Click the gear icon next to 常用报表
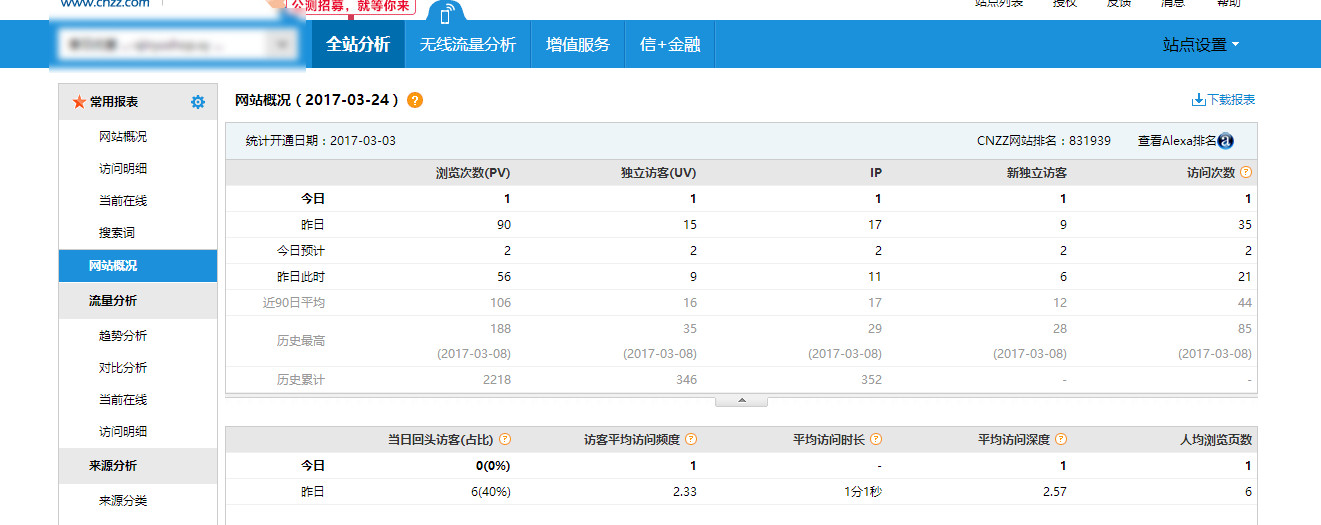The image size is (1321, 525). click(198, 102)
